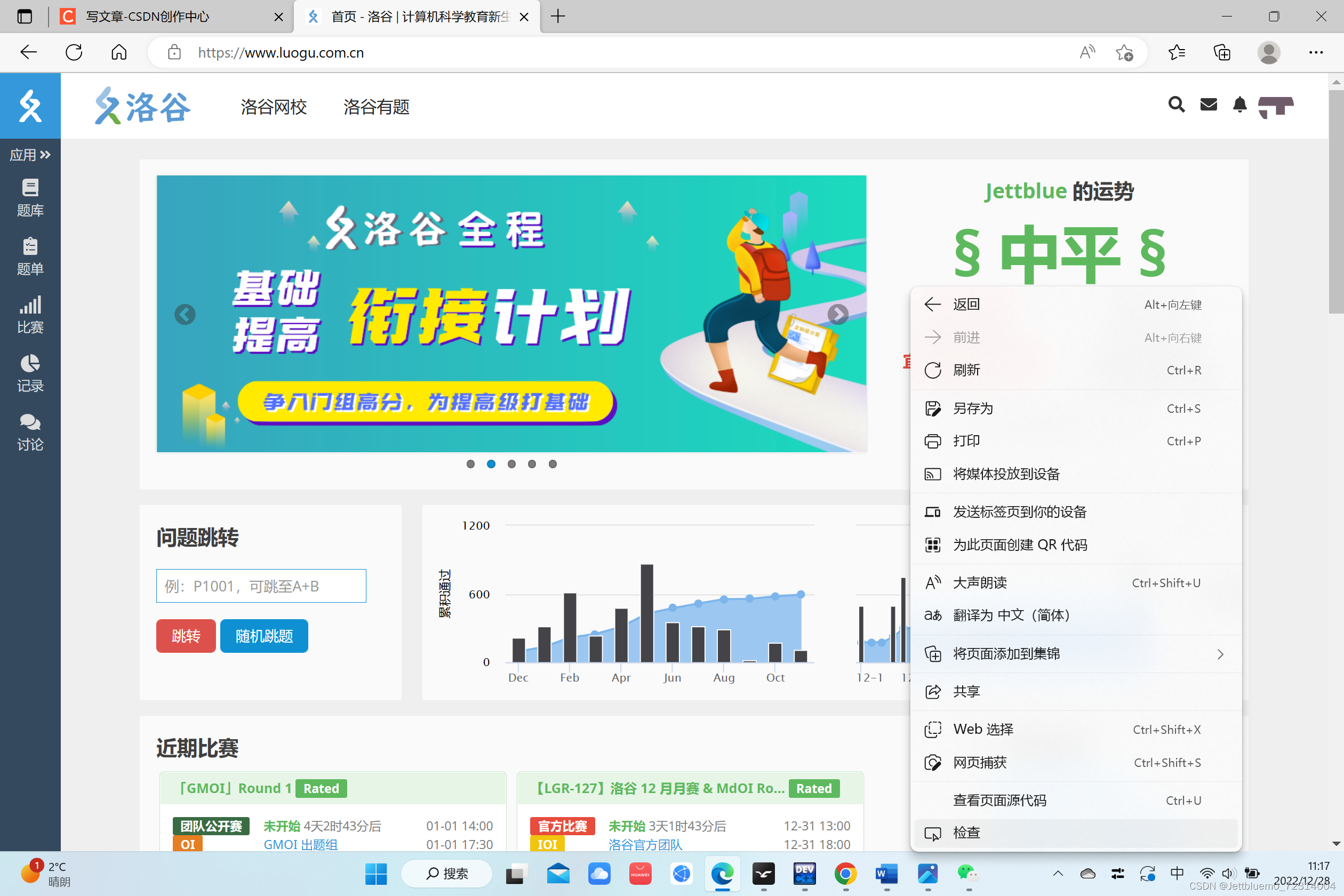Expand 将页面添加到集锦 submenu arrow

coord(1220,654)
